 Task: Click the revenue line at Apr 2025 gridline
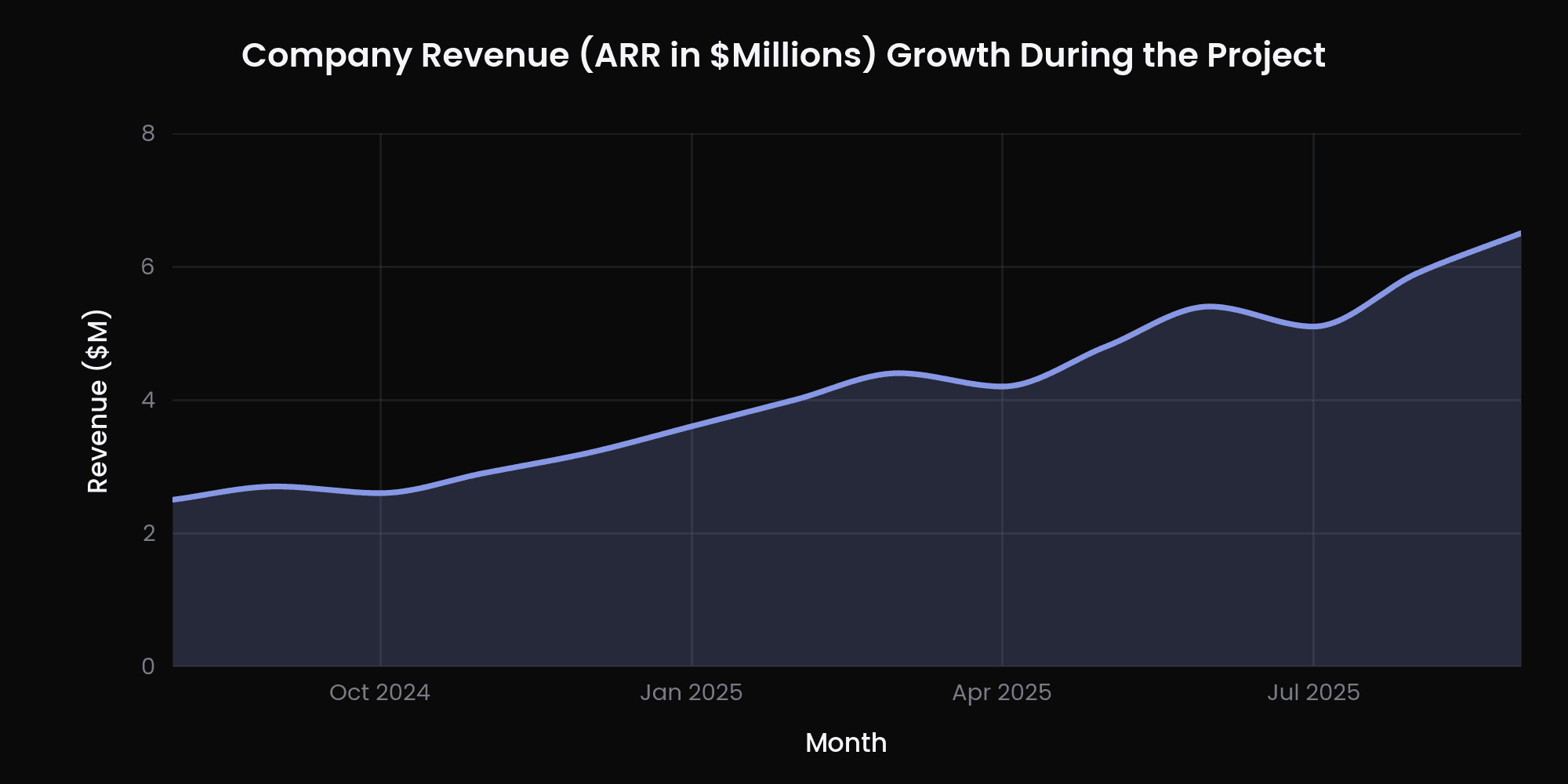click(x=1002, y=387)
